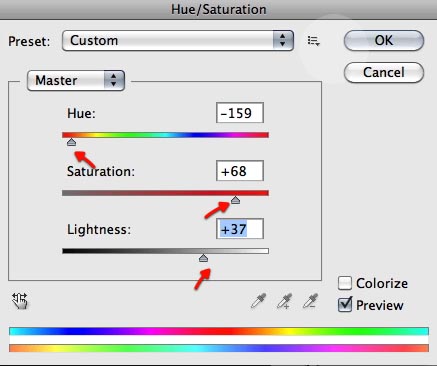Select the plain Eyedropper tool
This screenshot has height=366, width=437.
point(258,301)
